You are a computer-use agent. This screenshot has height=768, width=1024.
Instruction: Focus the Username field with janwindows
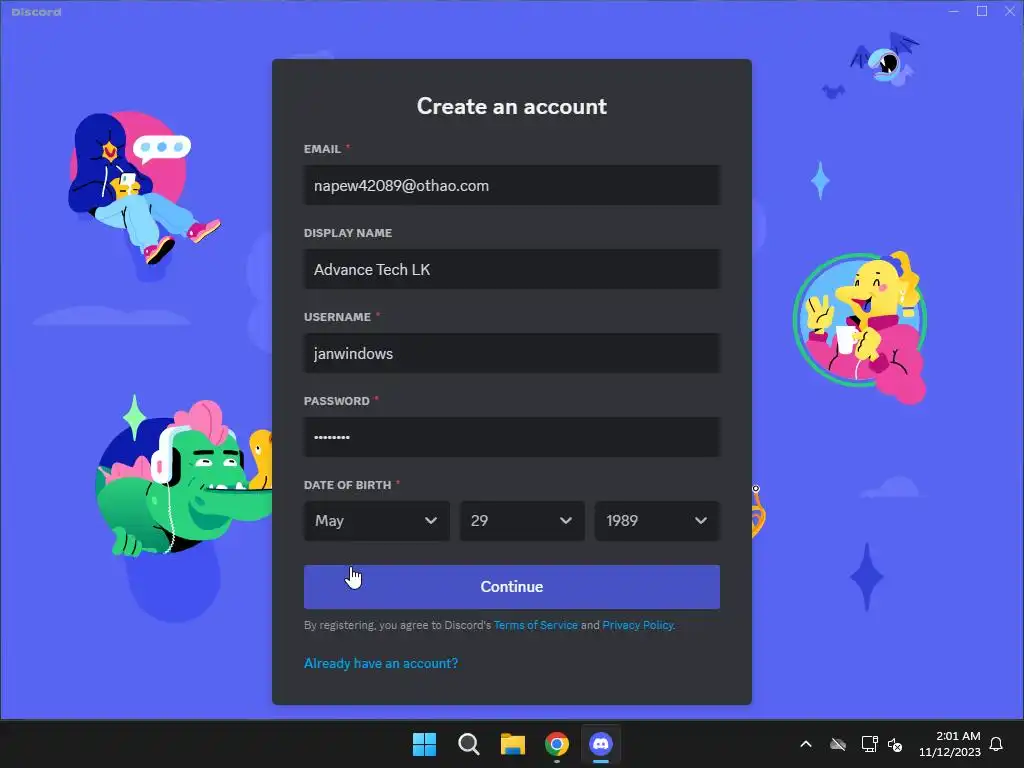click(x=511, y=353)
